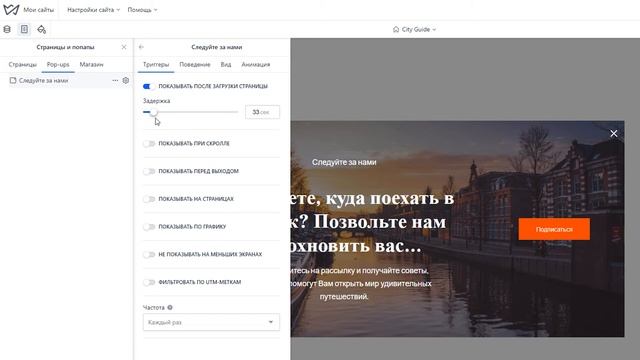Click the orange Подписаться button
640x360 pixels.
[x=554, y=229]
